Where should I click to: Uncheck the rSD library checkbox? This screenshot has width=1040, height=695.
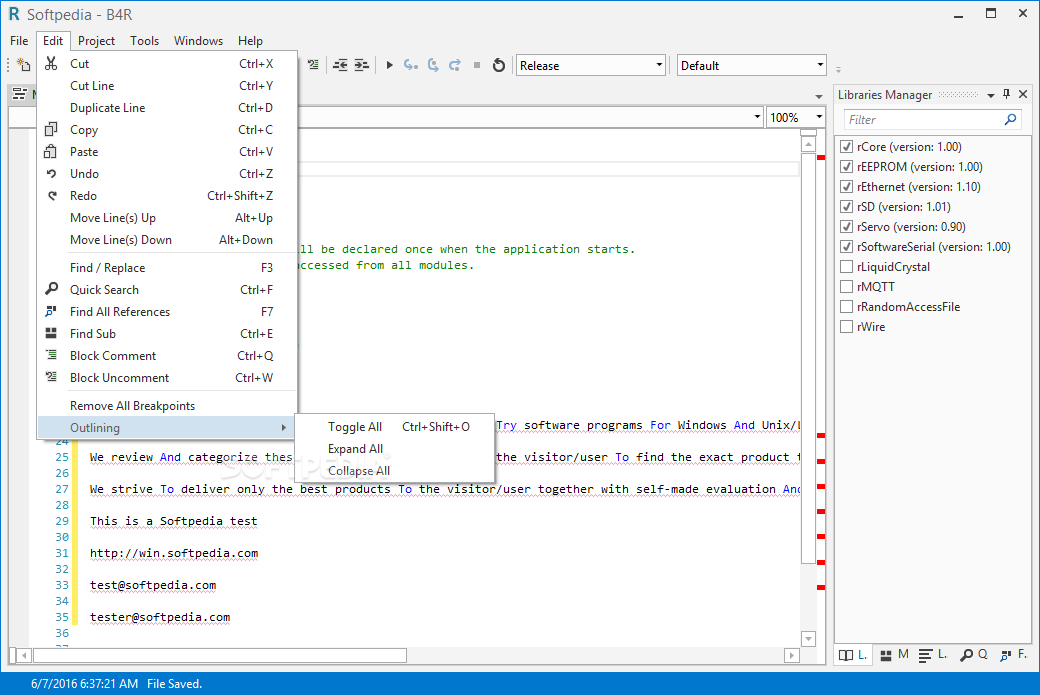tap(846, 206)
